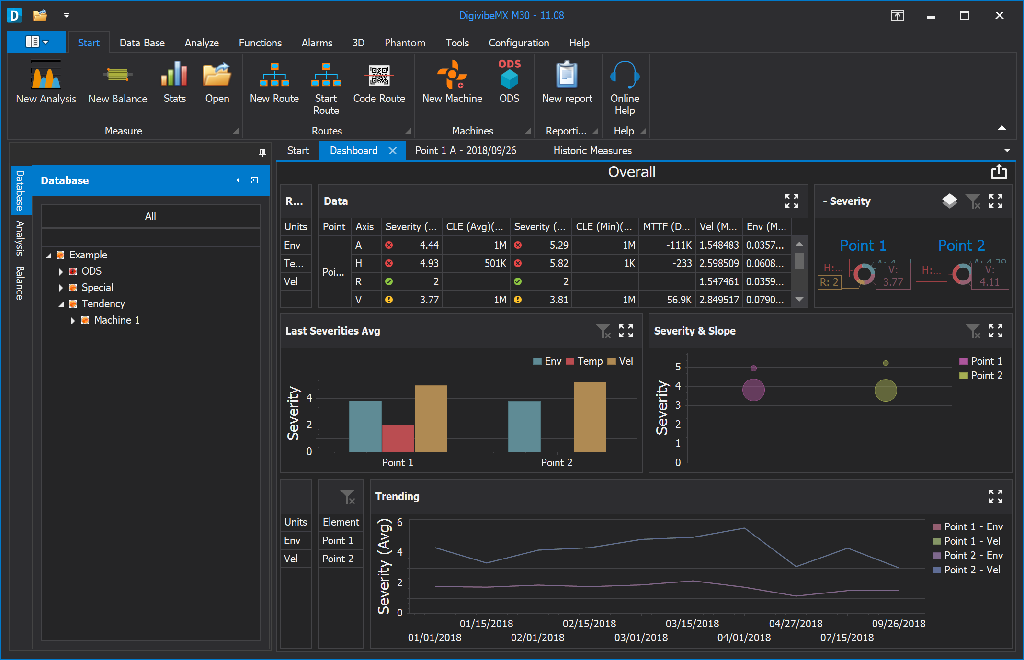Create a New report
The image size is (1024, 660).
(567, 82)
